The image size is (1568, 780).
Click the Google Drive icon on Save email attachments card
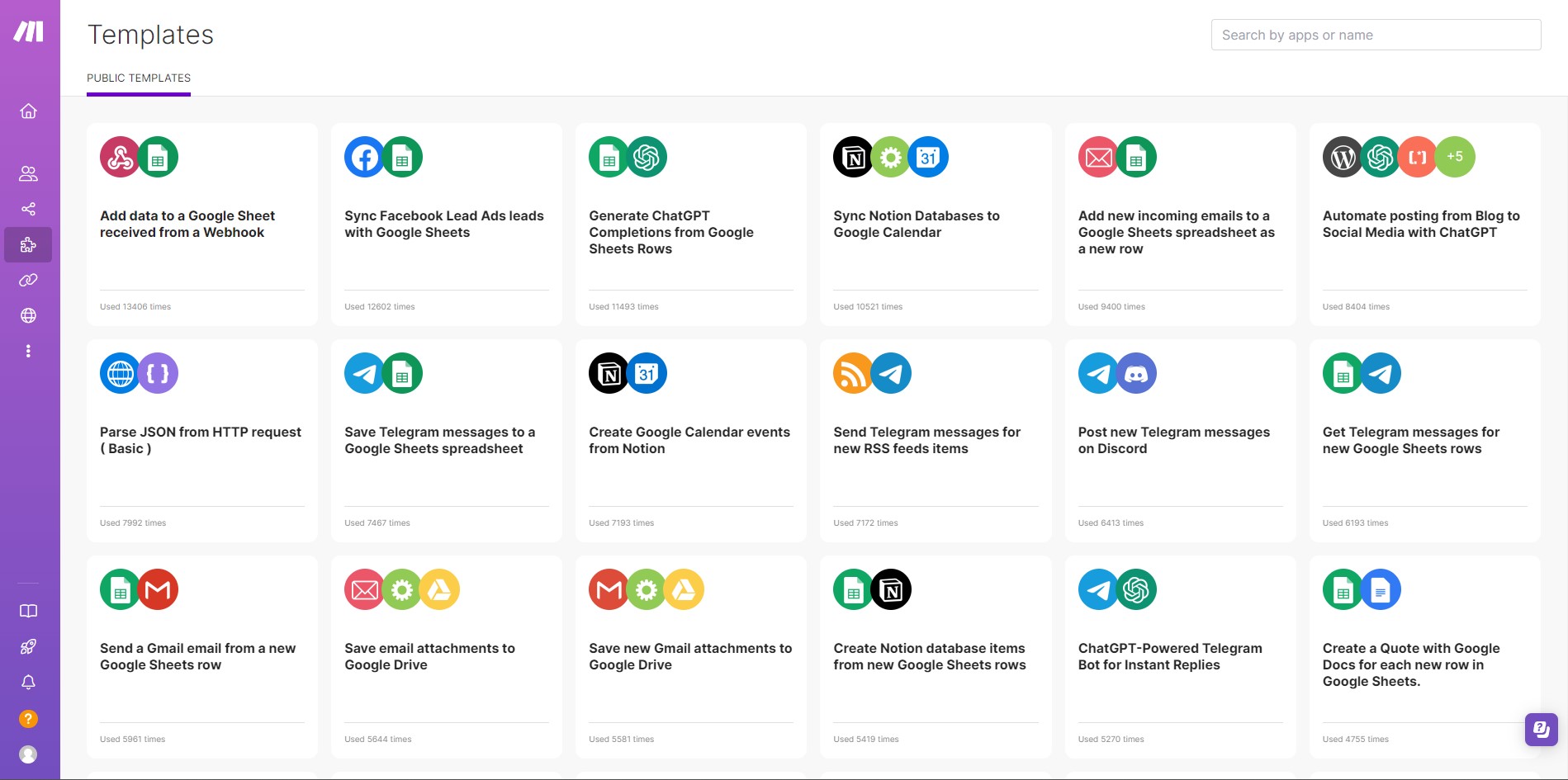coord(439,589)
